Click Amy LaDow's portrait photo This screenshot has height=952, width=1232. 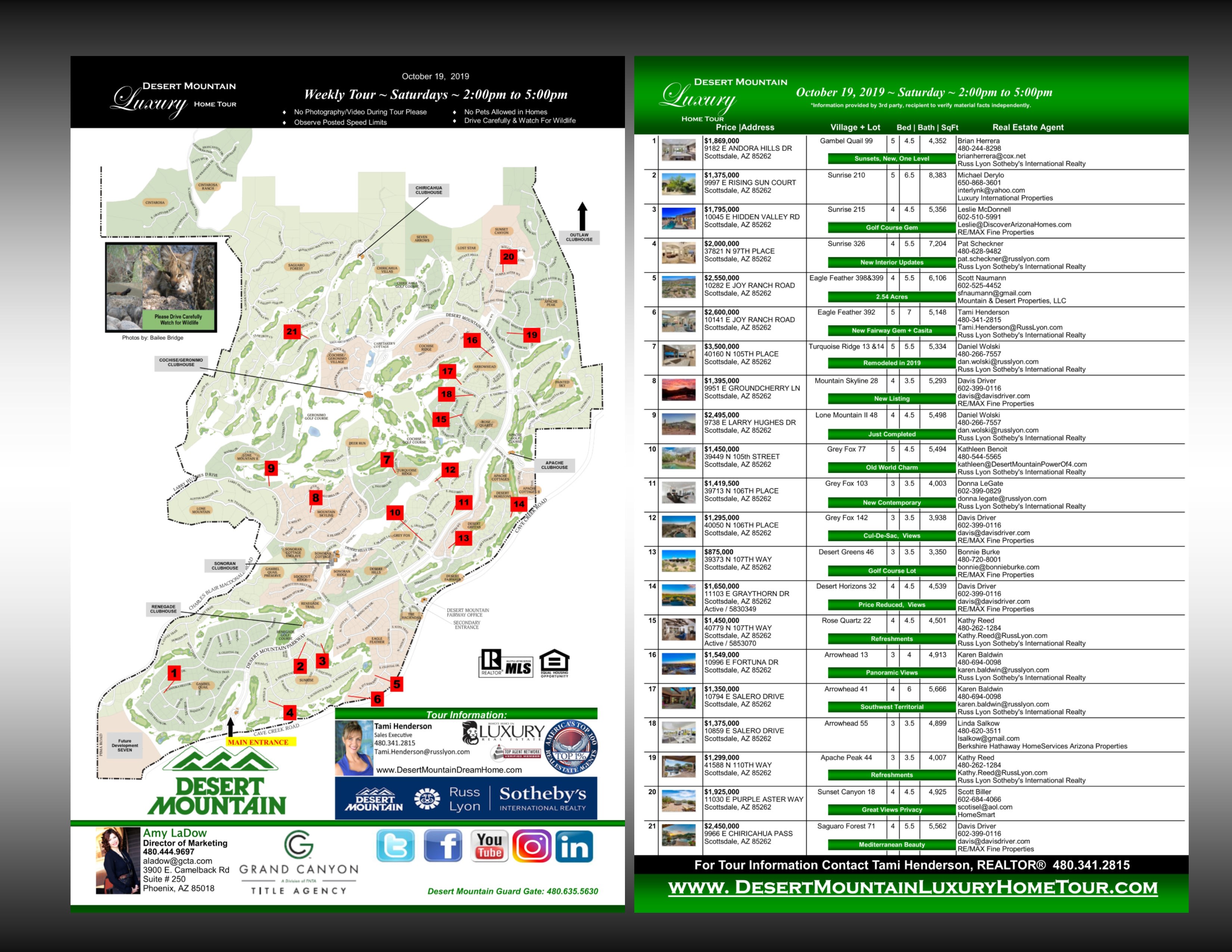(x=118, y=861)
